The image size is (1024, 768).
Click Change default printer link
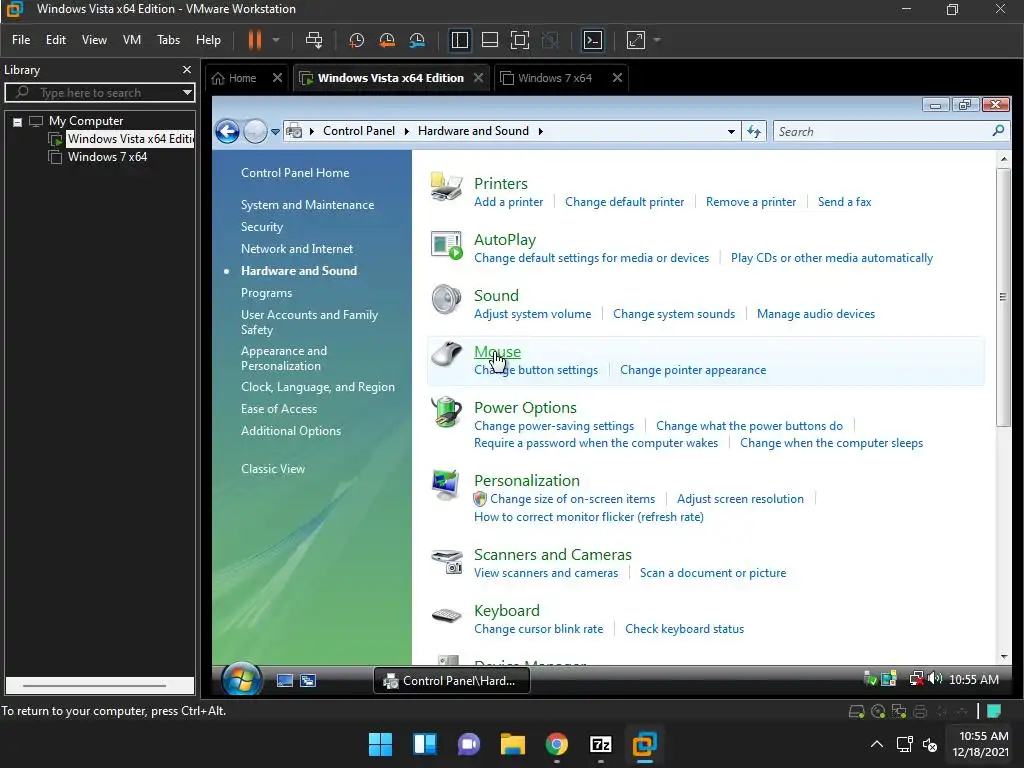[x=624, y=202]
